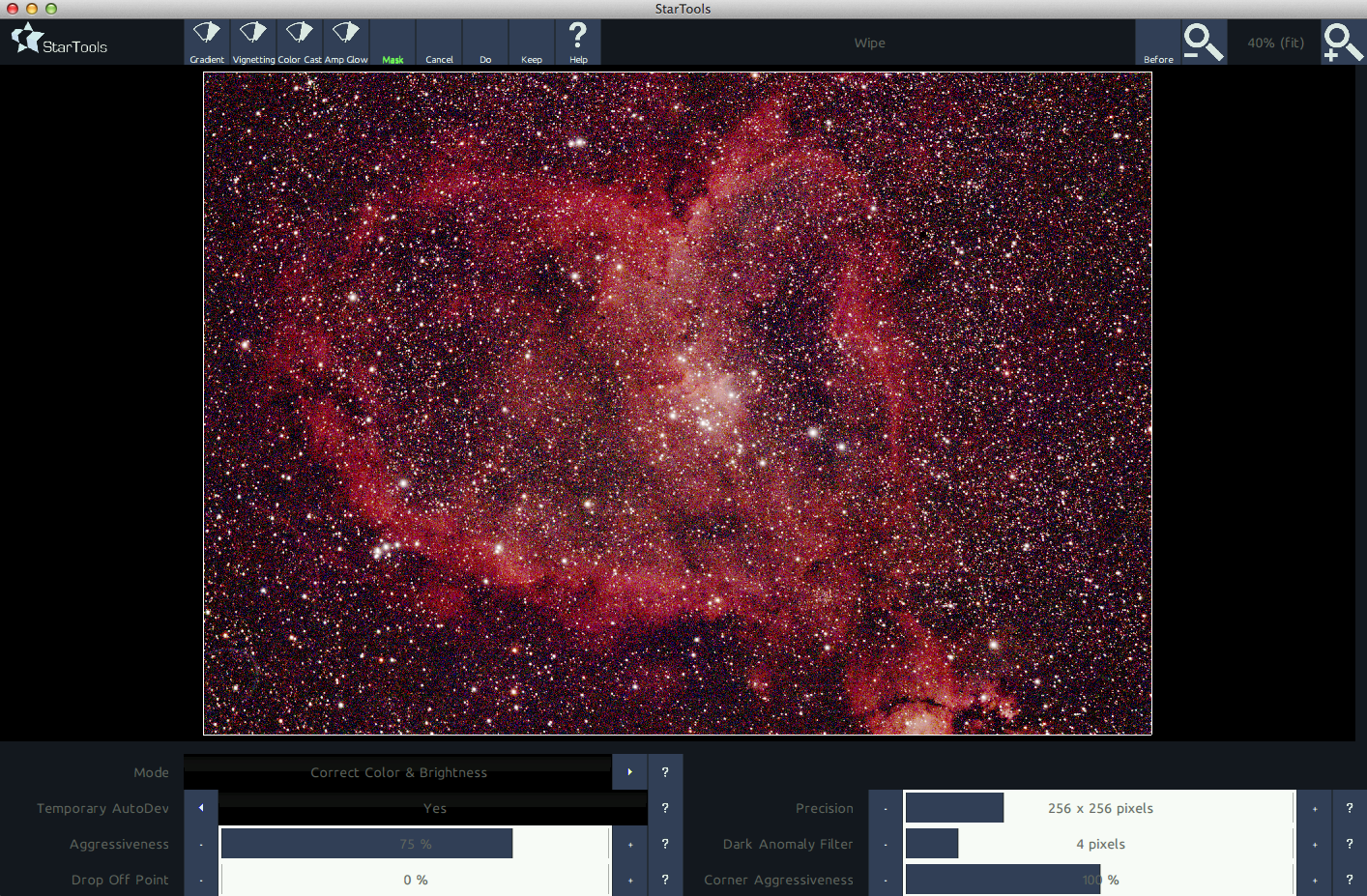
Task: Choose the Color Cast preset
Action: [x=299, y=42]
